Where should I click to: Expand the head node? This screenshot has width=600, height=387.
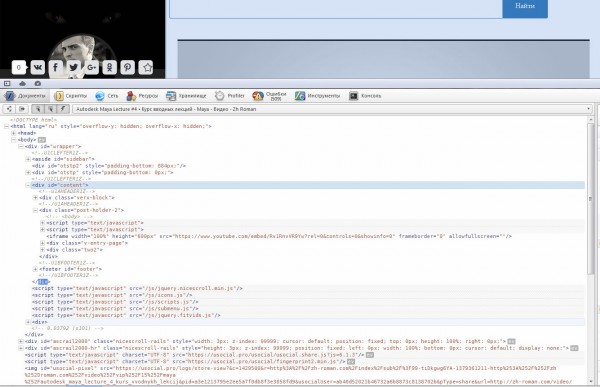14,133
